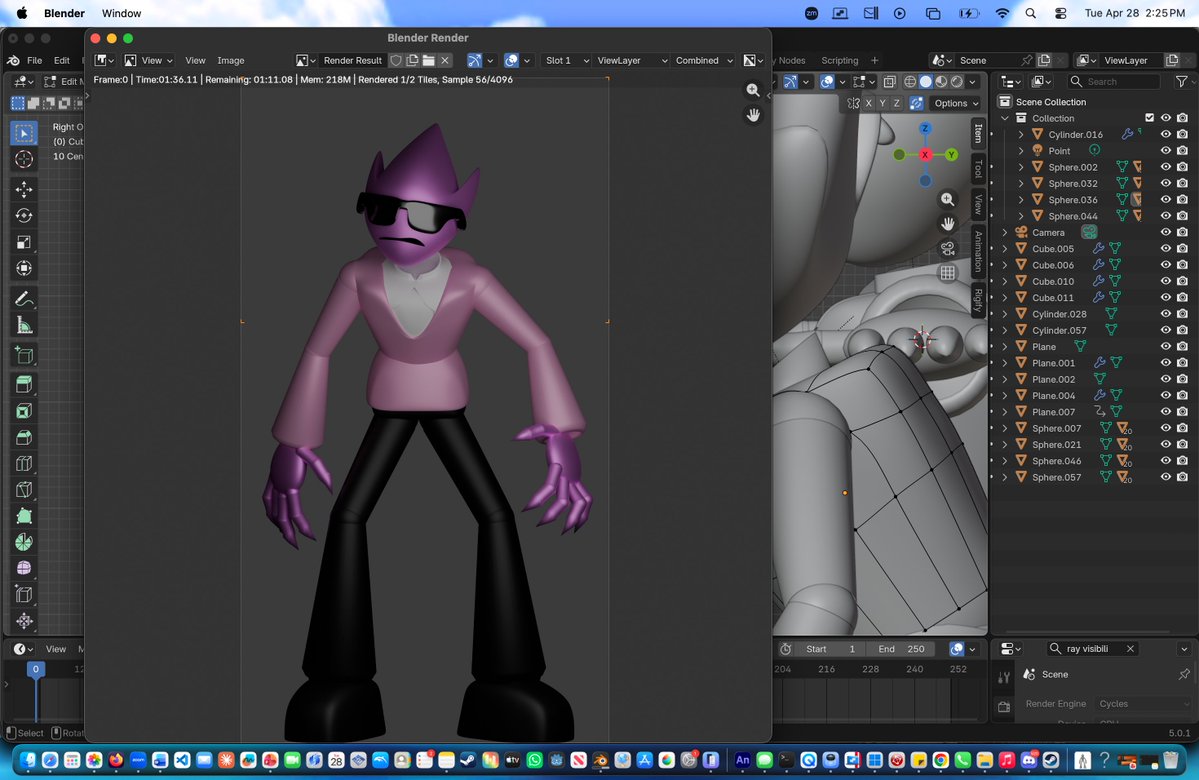1199x780 pixels.
Task: Add a new workspace with plus button
Action: point(875,60)
